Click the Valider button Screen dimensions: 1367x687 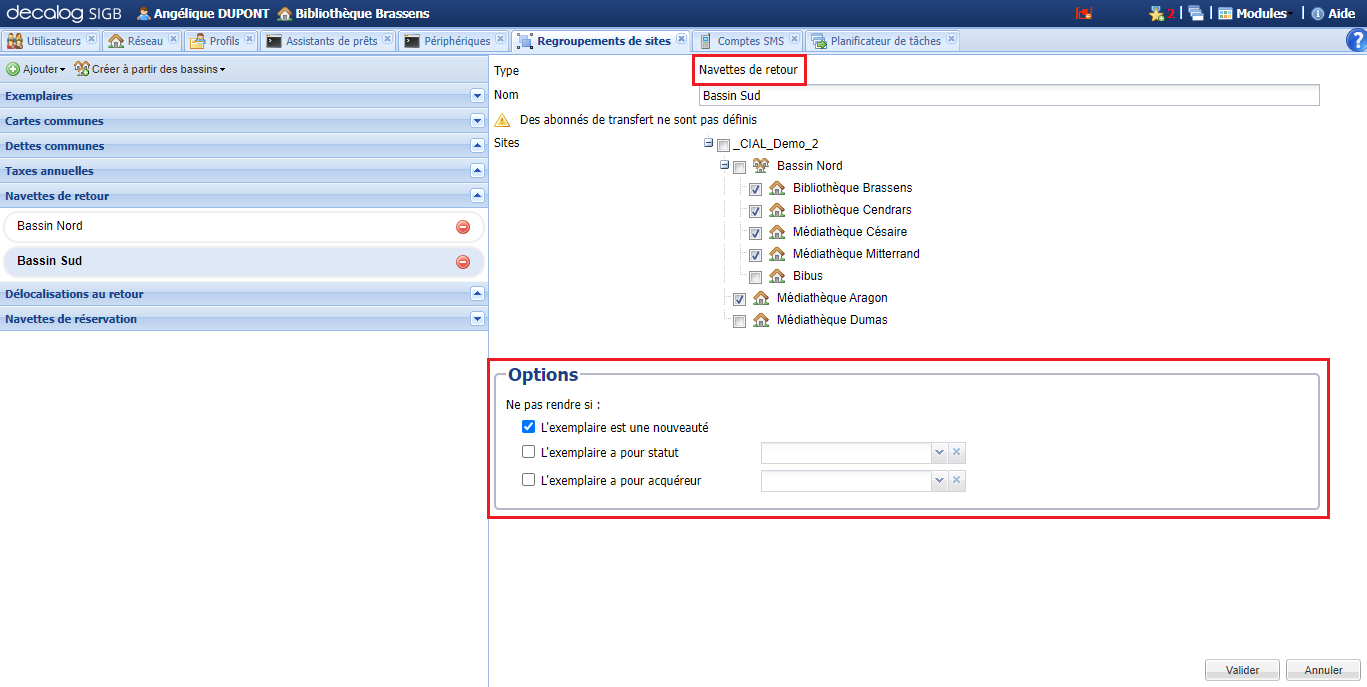pos(1242,670)
